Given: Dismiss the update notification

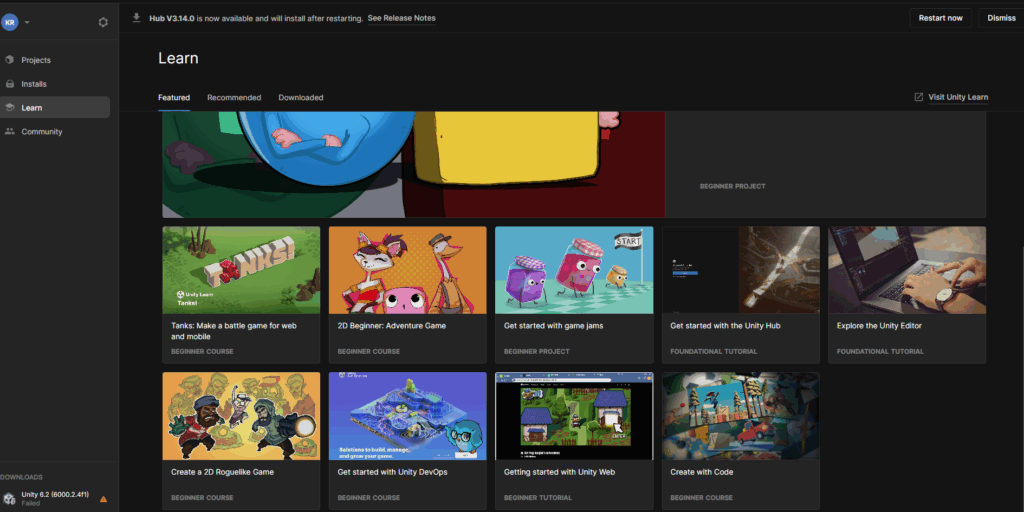Looking at the screenshot, I should tap(1001, 18).
